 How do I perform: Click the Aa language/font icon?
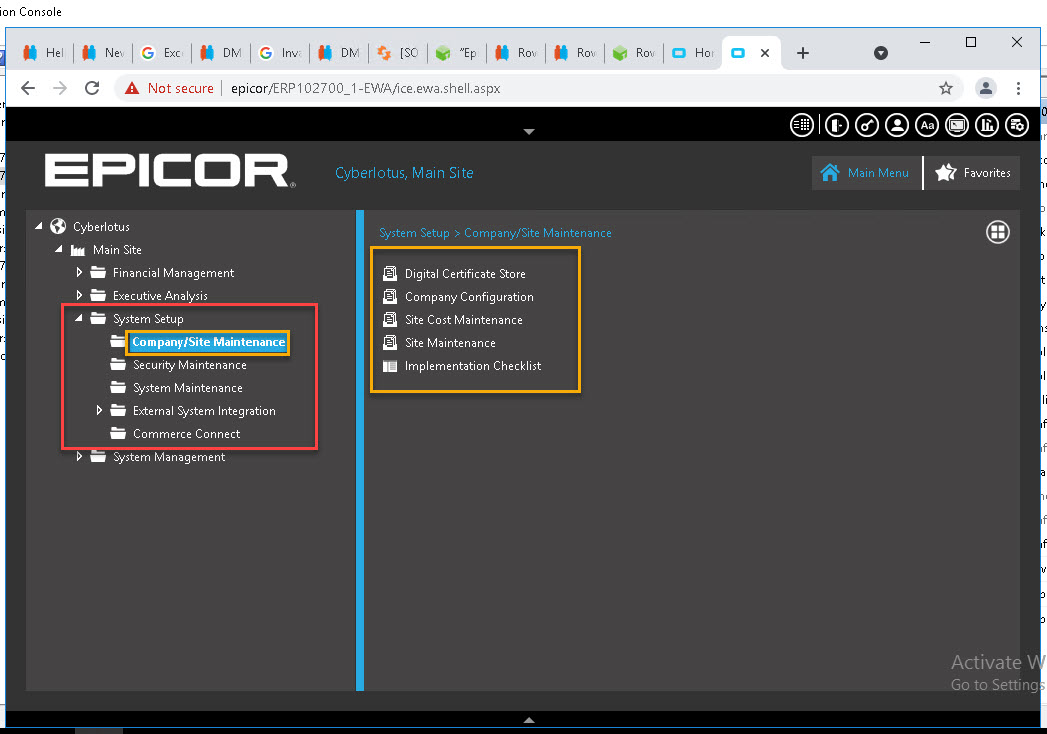pyautogui.click(x=927, y=125)
